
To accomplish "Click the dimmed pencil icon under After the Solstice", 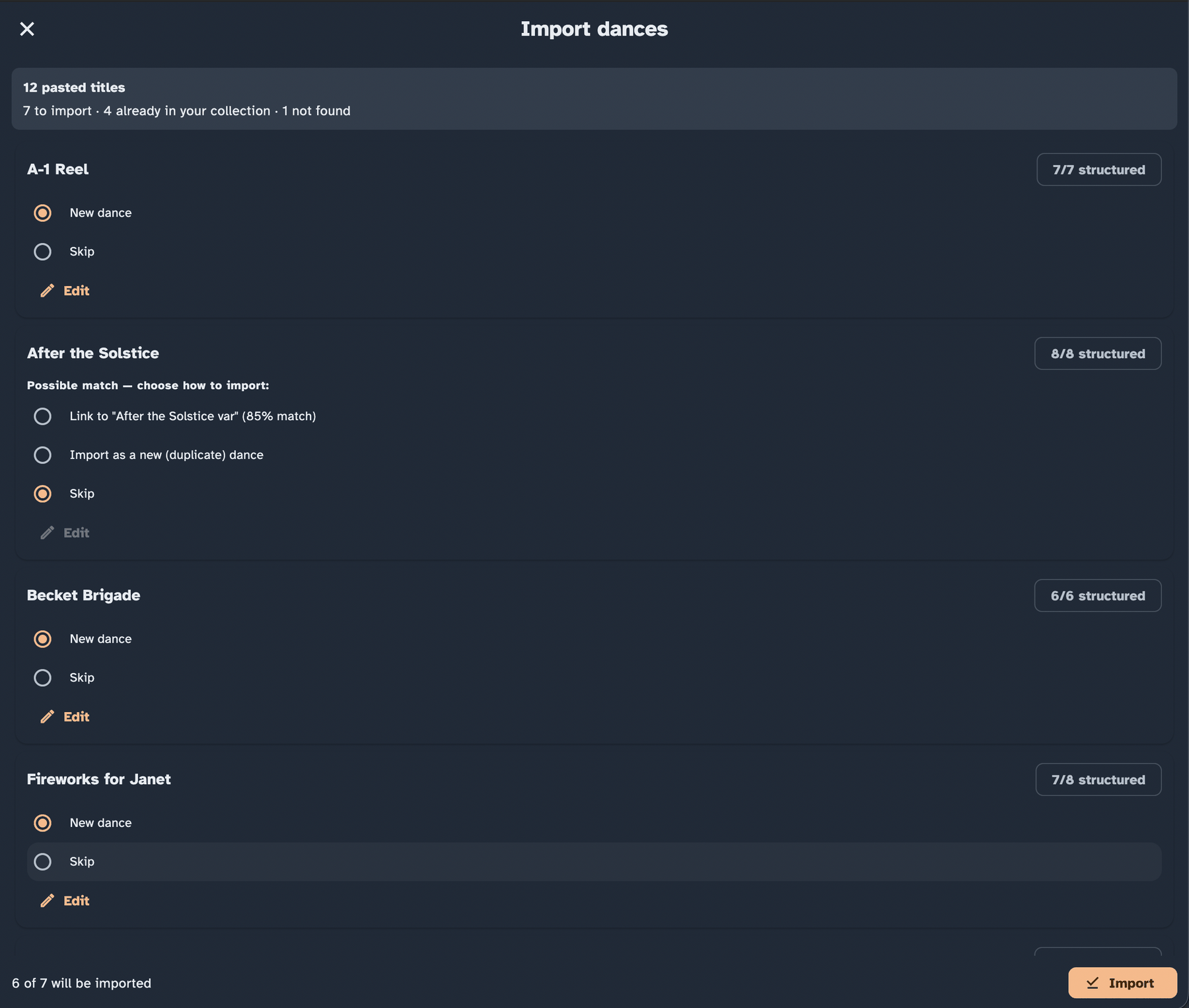I will tap(47, 533).
